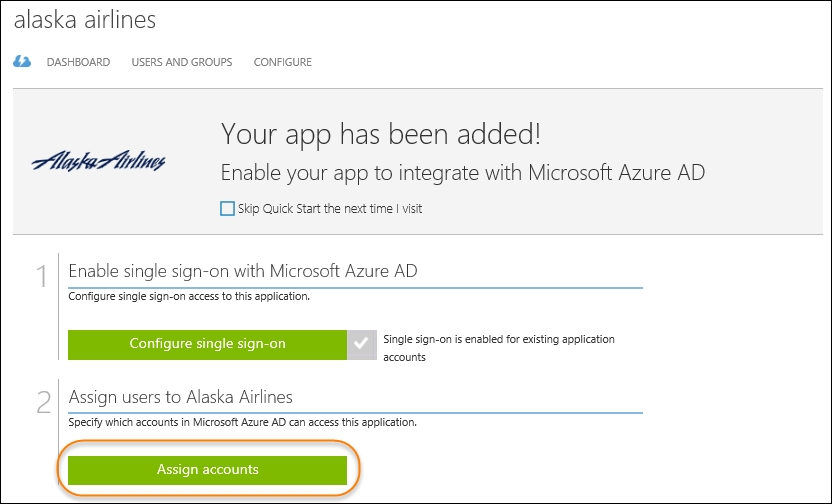832x504 pixels.
Task: Click the Assign accounts button
Action: (207, 470)
